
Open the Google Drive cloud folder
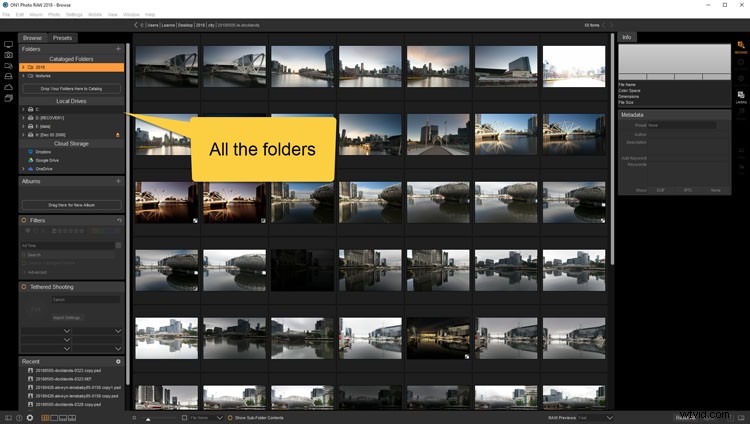coord(47,160)
